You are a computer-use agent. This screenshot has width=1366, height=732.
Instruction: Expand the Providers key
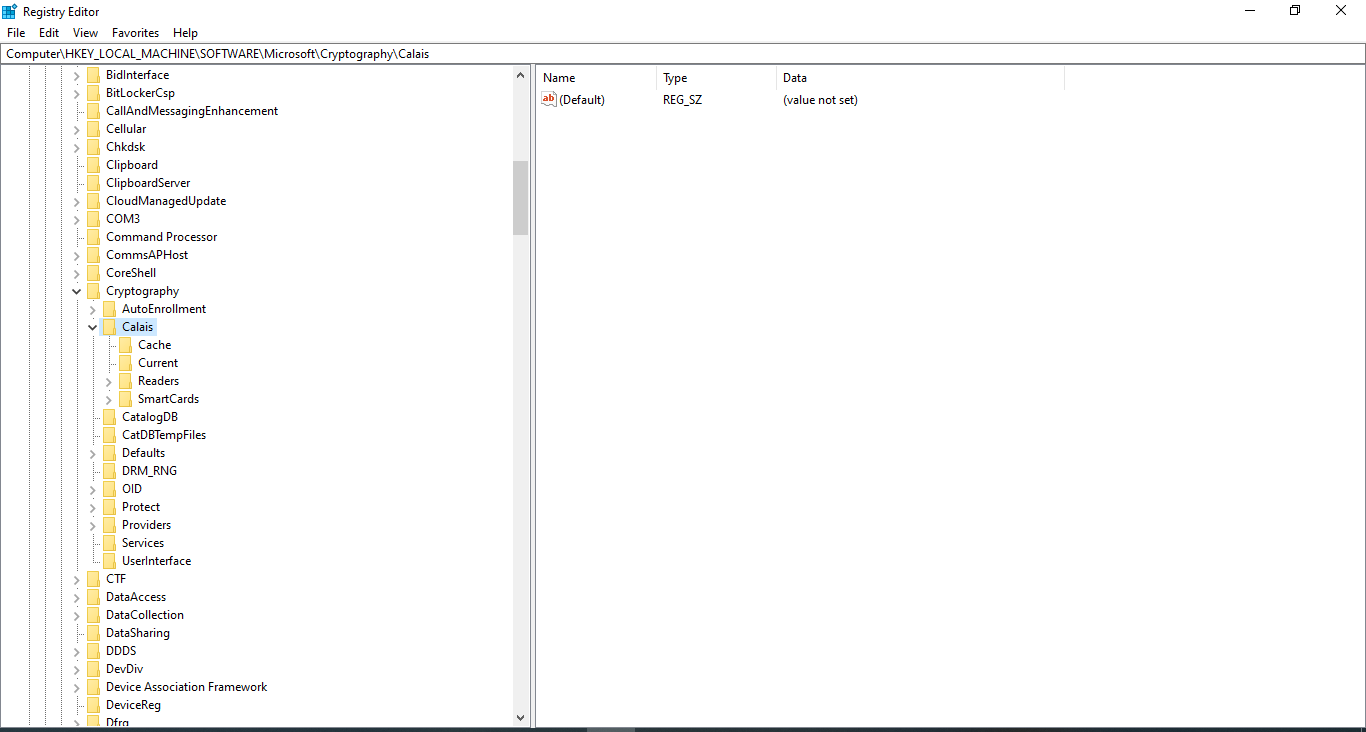[93, 525]
